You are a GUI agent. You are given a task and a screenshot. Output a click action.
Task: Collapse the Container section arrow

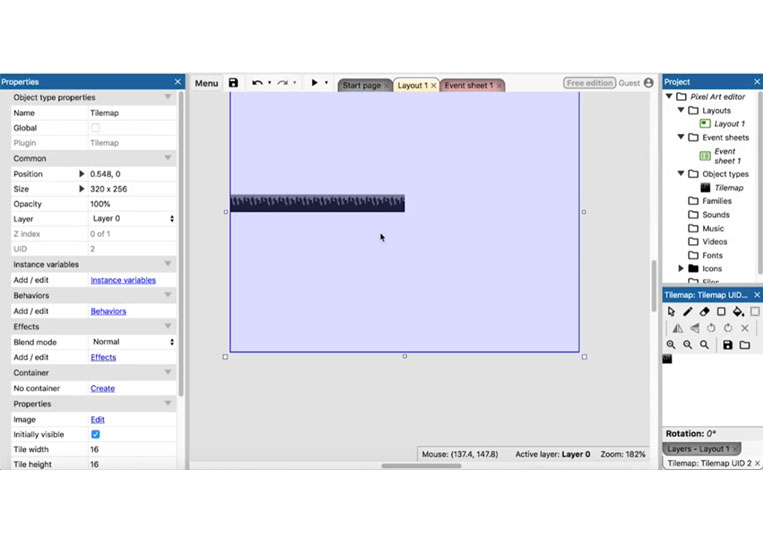[x=168, y=373]
